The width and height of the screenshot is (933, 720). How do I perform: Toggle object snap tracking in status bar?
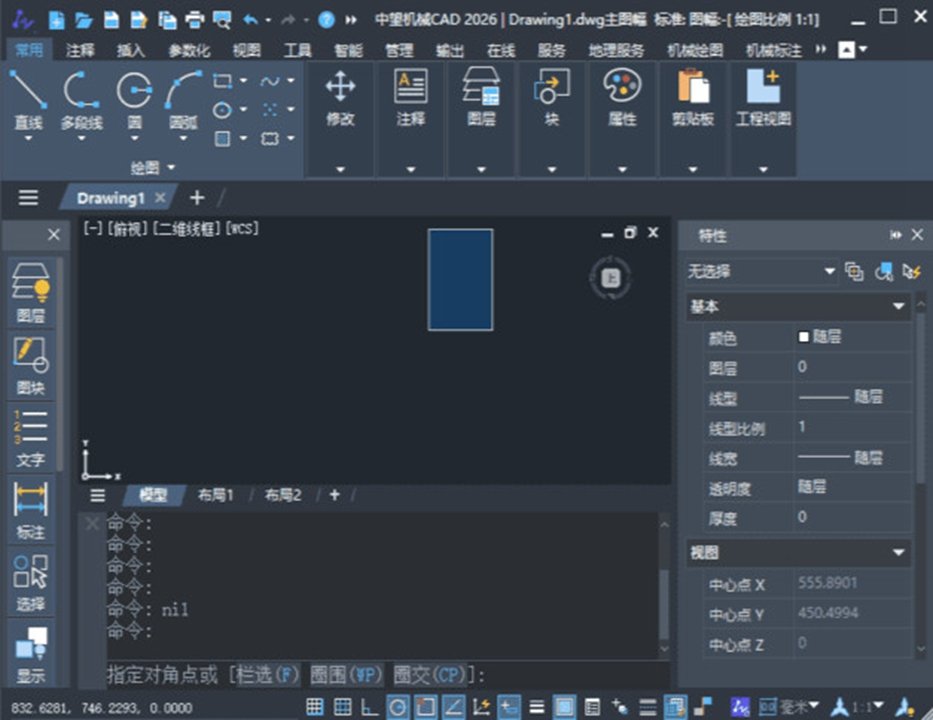pos(453,707)
